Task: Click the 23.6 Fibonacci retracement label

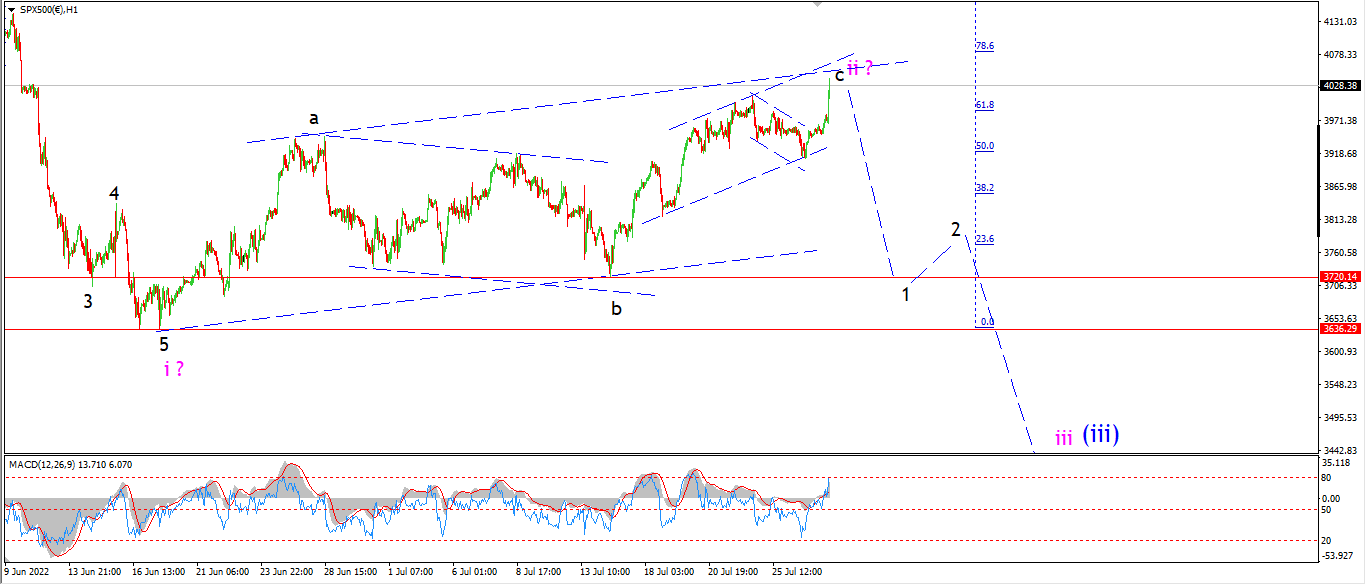Action: pos(985,239)
